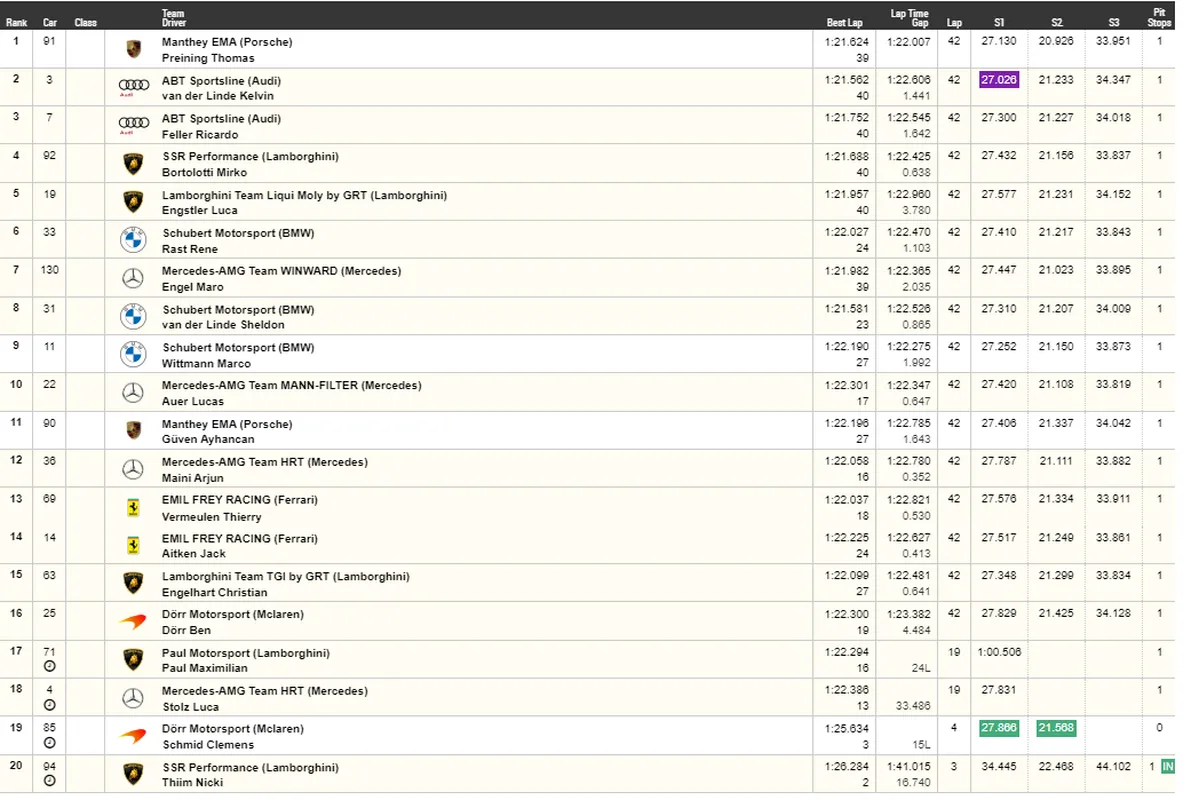This screenshot has width=1191, height=800.
Task: Select the Rank column header
Action: (16, 22)
